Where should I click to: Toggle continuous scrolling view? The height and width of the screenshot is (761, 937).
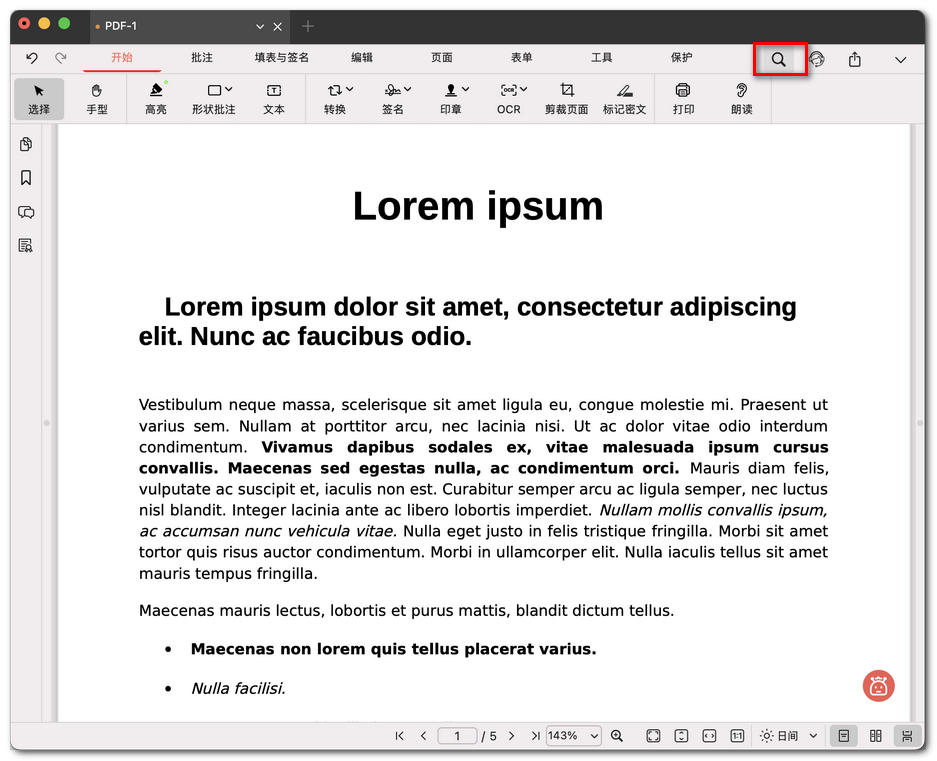coord(907,736)
